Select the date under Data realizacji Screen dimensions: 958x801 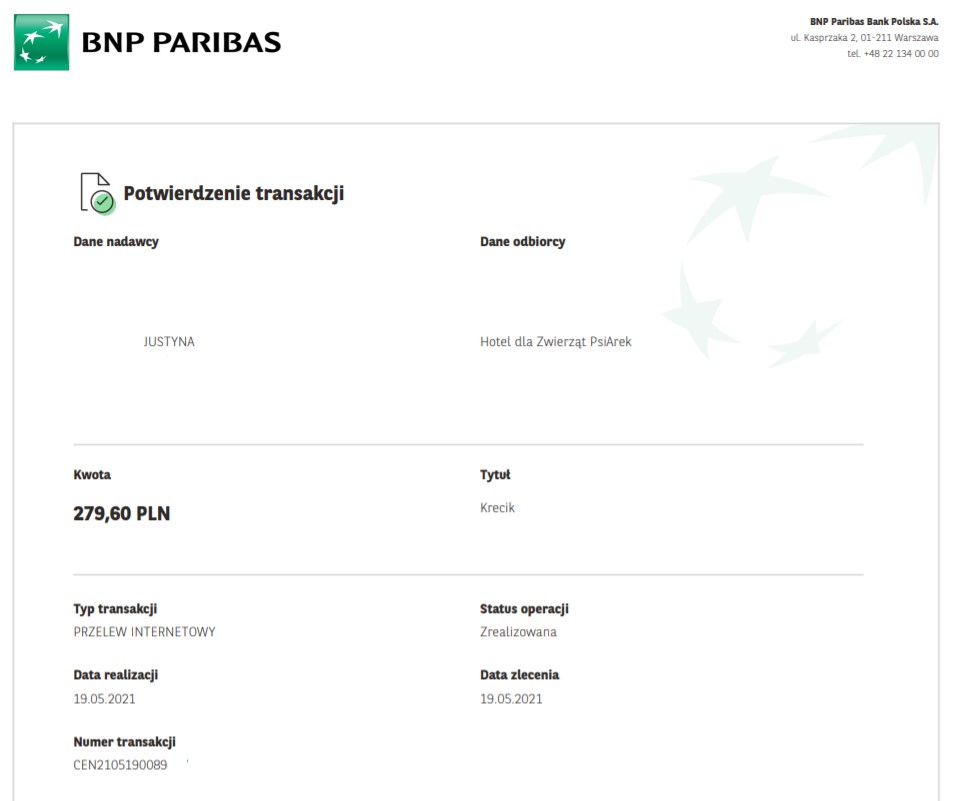click(104, 699)
